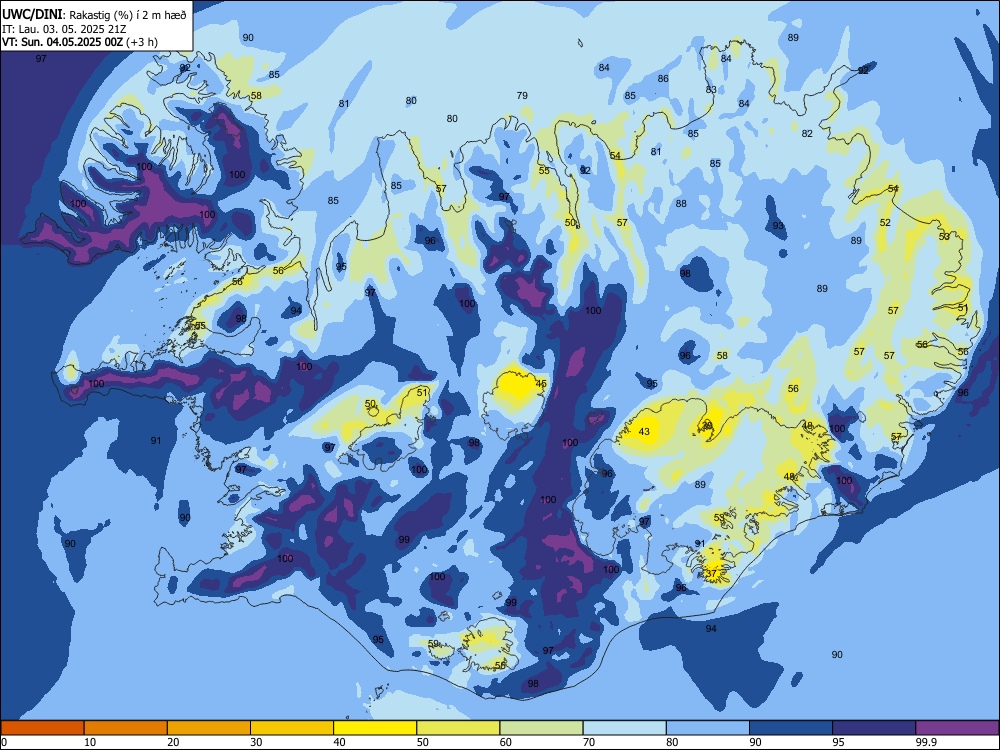Viewport: 1000px width, 750px height.
Task: Click the title text 'UWC/DINI: Rakastig (%) í 2 m hæð'
Action: [x=94, y=15]
